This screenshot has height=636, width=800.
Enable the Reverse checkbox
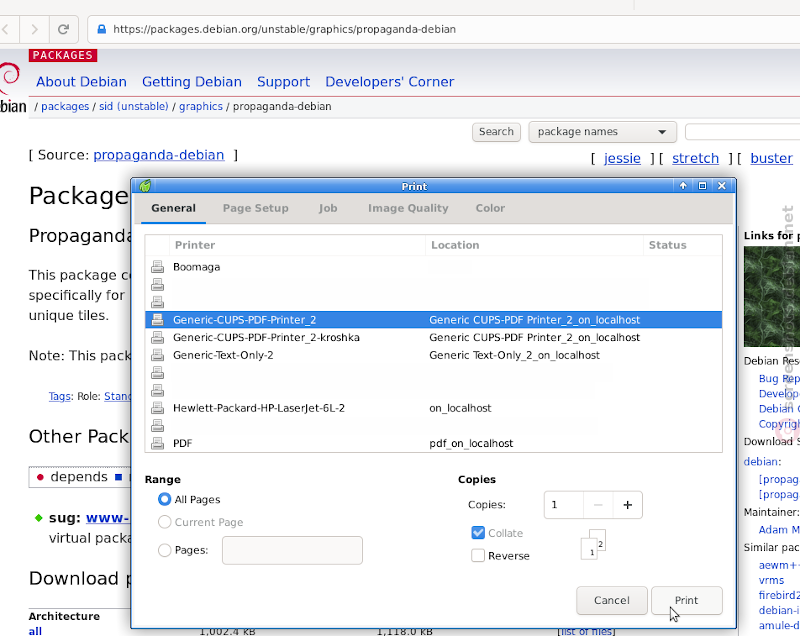(x=478, y=555)
